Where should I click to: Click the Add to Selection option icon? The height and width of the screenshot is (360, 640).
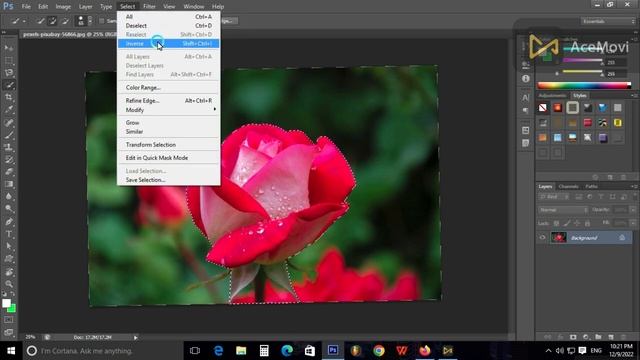(x=52, y=21)
